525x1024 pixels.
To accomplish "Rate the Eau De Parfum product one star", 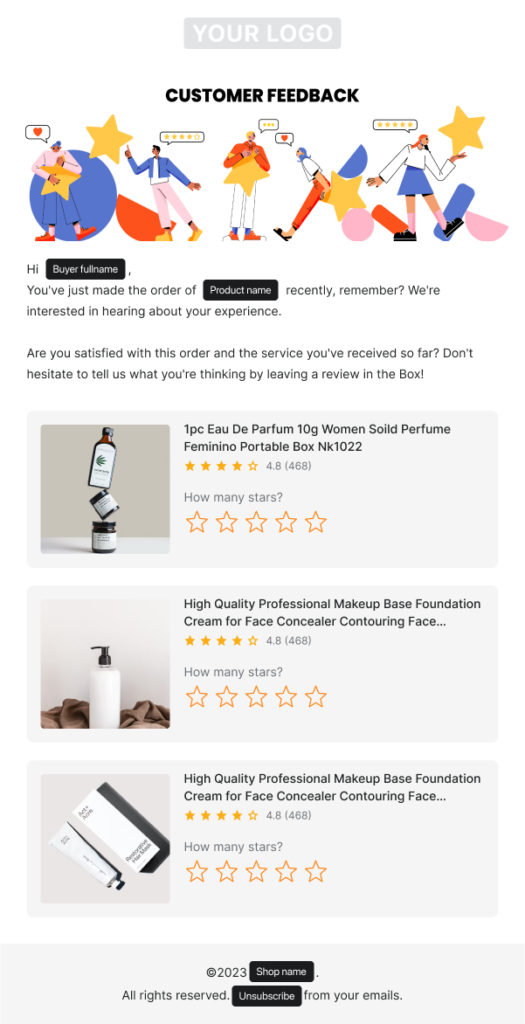I will [x=197, y=522].
